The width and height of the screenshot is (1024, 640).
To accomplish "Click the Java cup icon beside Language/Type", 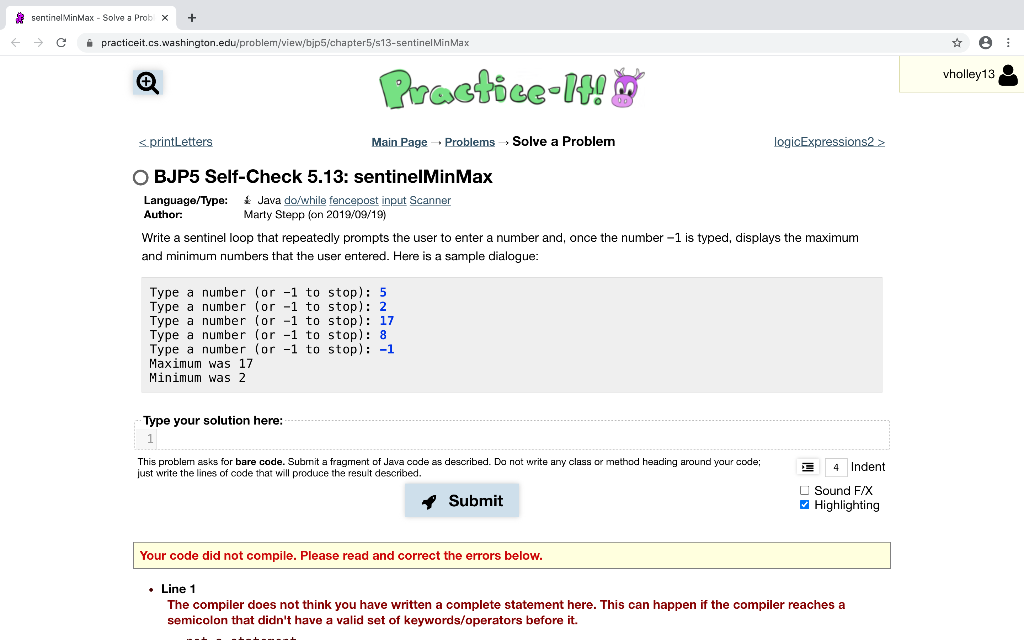I will (x=246, y=200).
